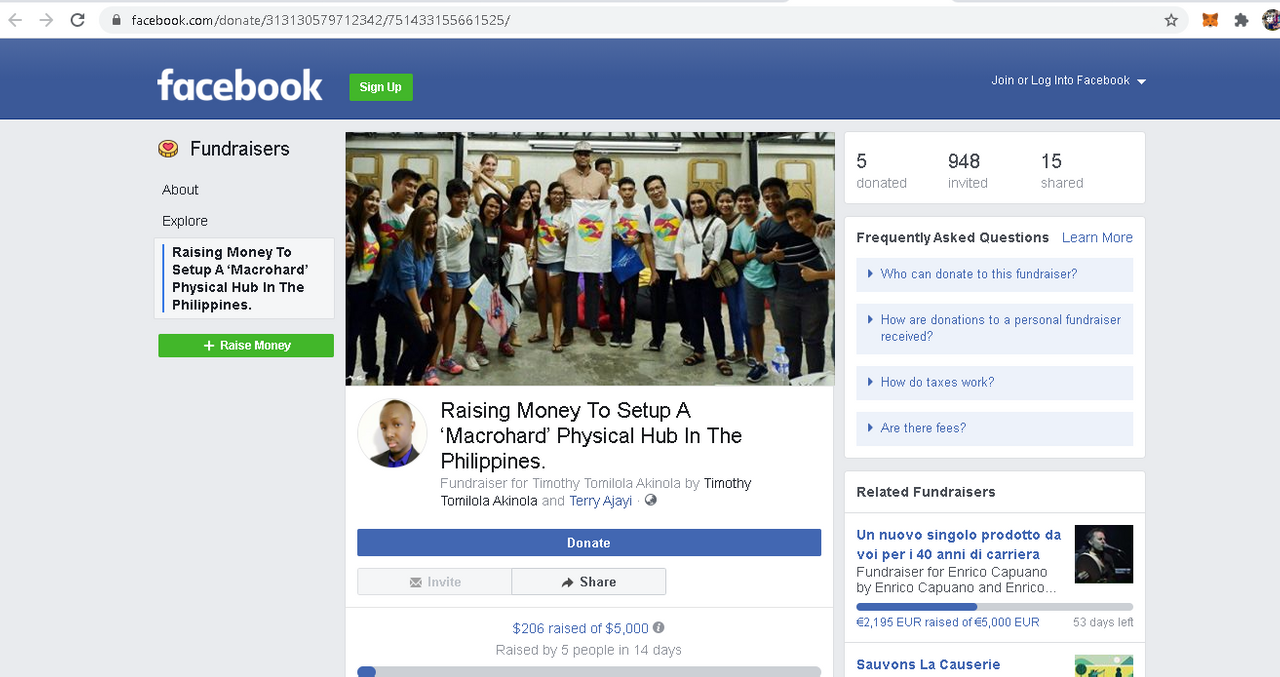Viewport: 1280px width, 677px height.
Task: Expand 'How do taxes work?' question
Action: 994,382
